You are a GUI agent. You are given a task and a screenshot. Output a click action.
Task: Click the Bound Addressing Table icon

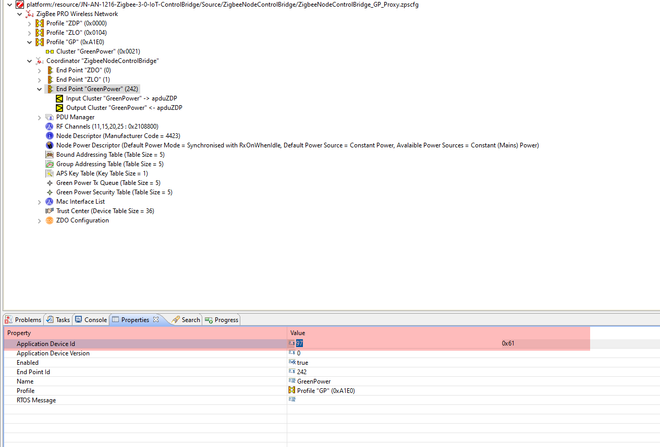[50, 154]
